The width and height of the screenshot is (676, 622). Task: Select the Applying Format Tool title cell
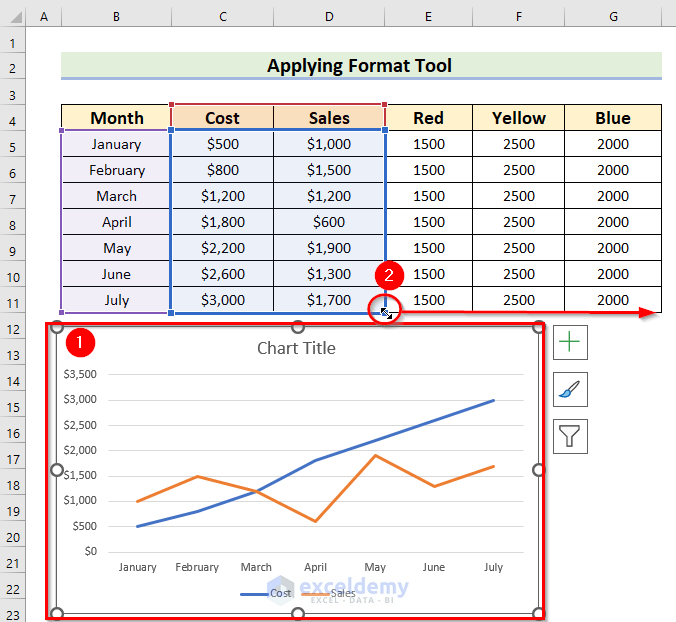[x=361, y=66]
